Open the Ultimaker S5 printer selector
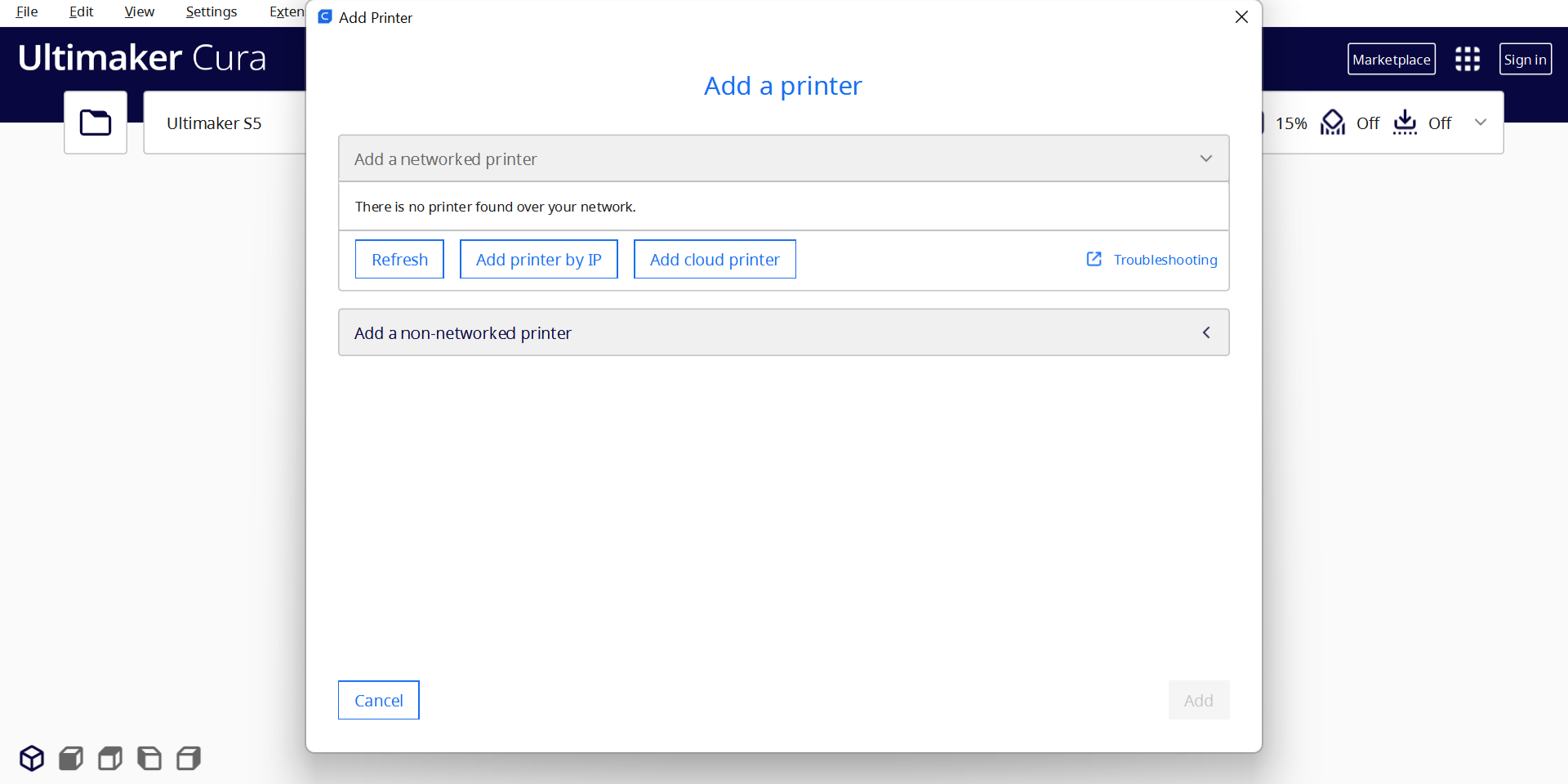1568x784 pixels. (214, 123)
